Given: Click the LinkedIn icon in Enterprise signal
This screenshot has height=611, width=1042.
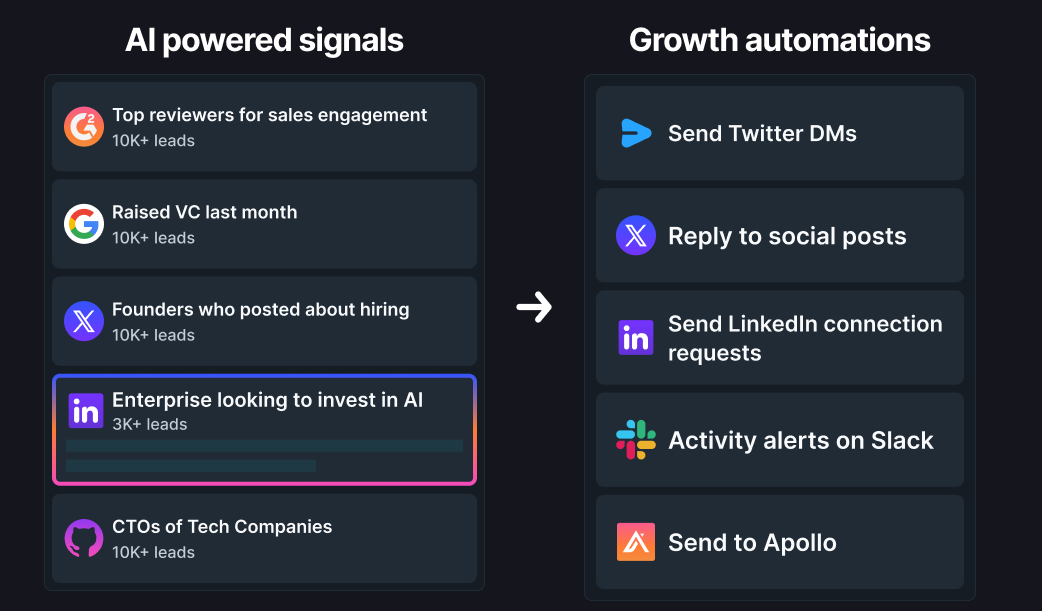Looking at the screenshot, I should 85,411.
